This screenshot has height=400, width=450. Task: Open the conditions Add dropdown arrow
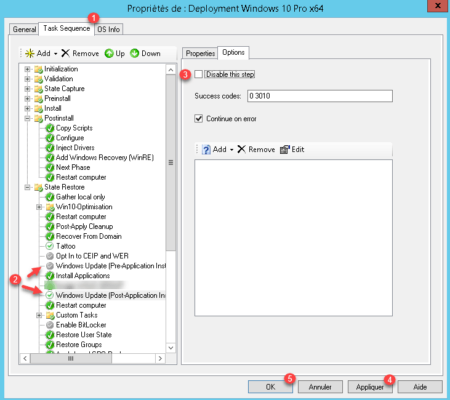click(232, 150)
